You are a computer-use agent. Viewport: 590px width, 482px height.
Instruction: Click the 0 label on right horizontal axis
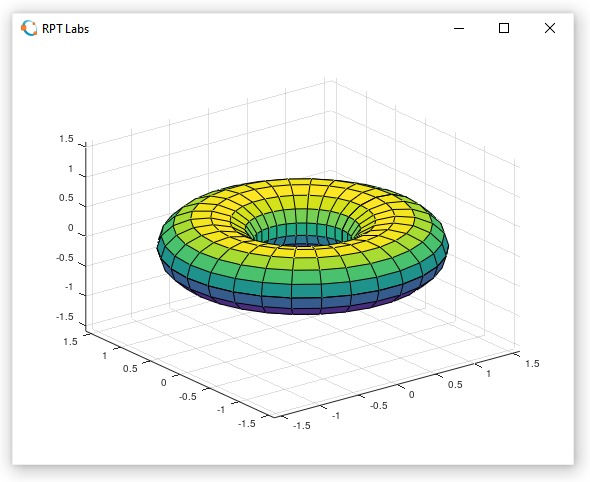point(411,395)
